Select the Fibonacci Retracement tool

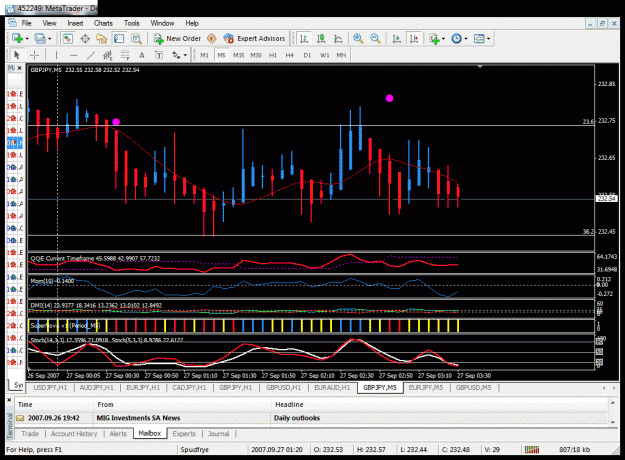click(x=125, y=55)
